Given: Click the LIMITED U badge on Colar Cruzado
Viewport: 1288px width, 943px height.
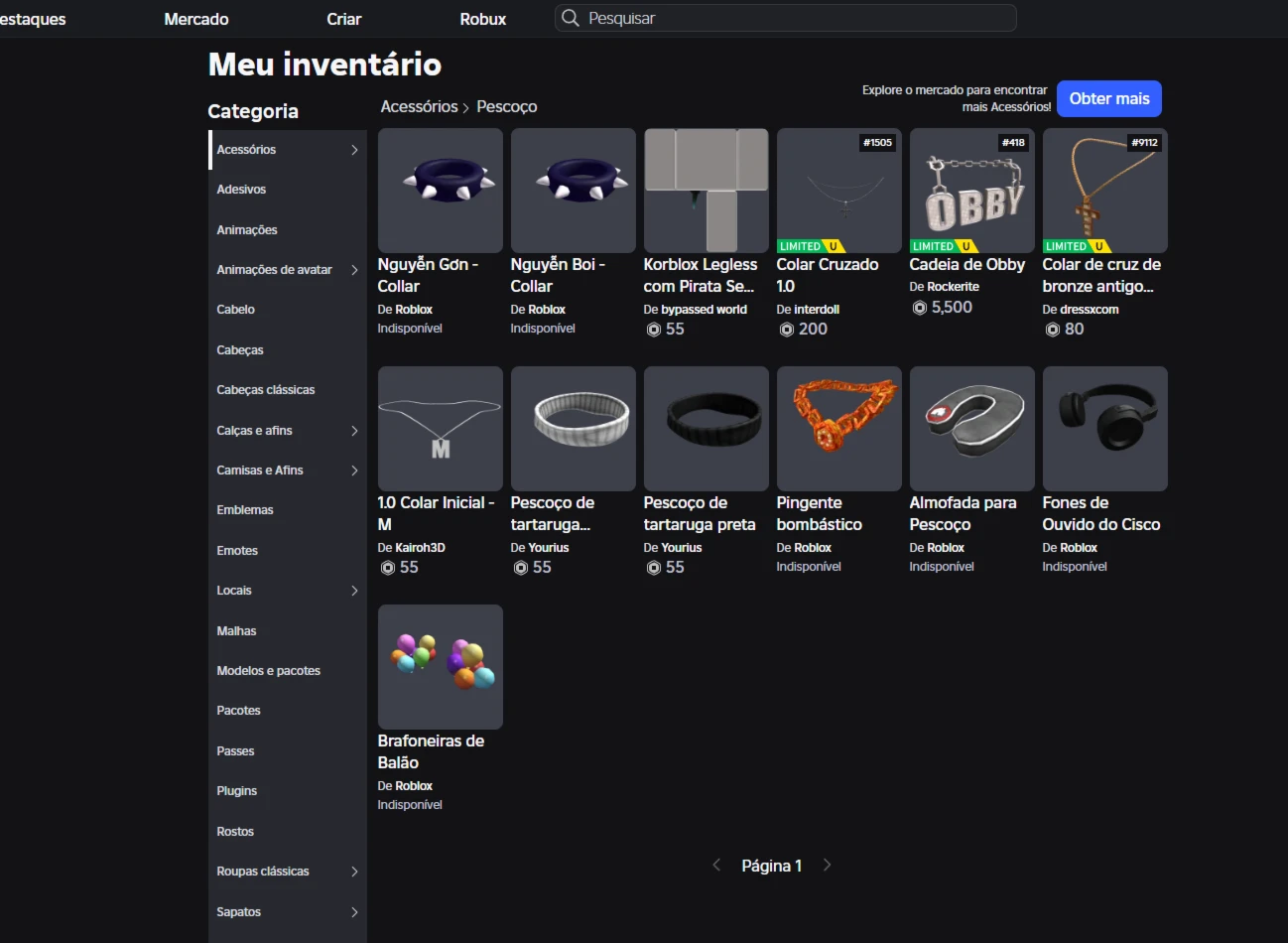Looking at the screenshot, I should coord(811,246).
